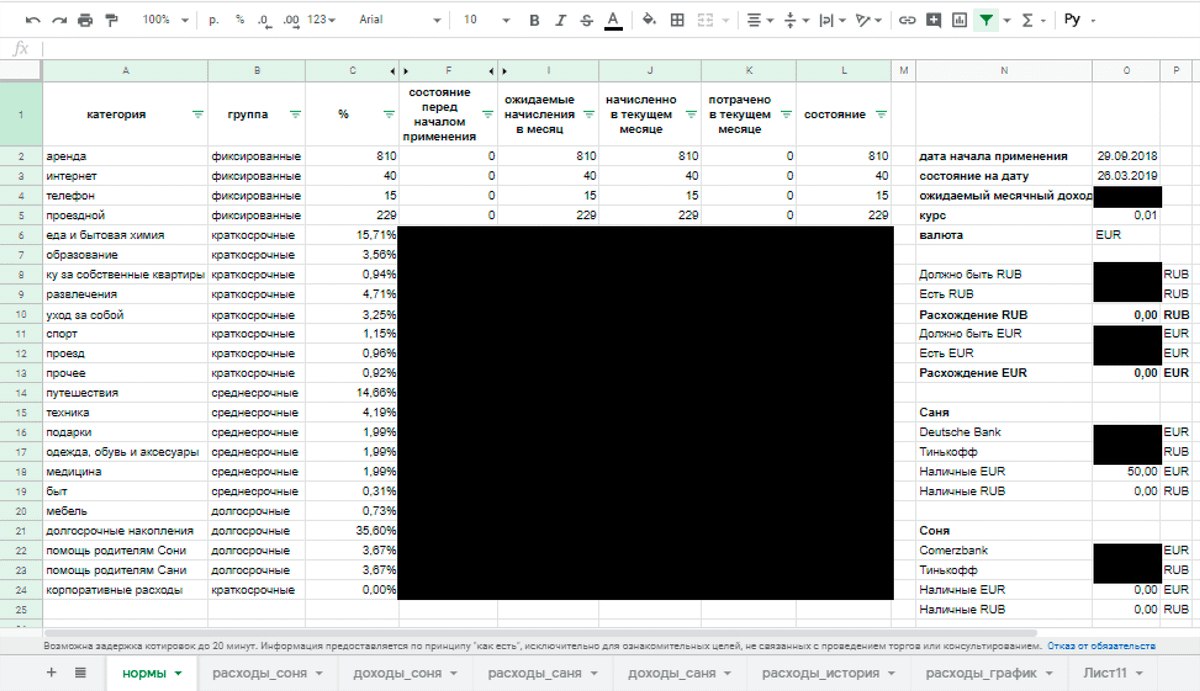Open the borders menu
The image size is (1200, 691).
click(677, 20)
